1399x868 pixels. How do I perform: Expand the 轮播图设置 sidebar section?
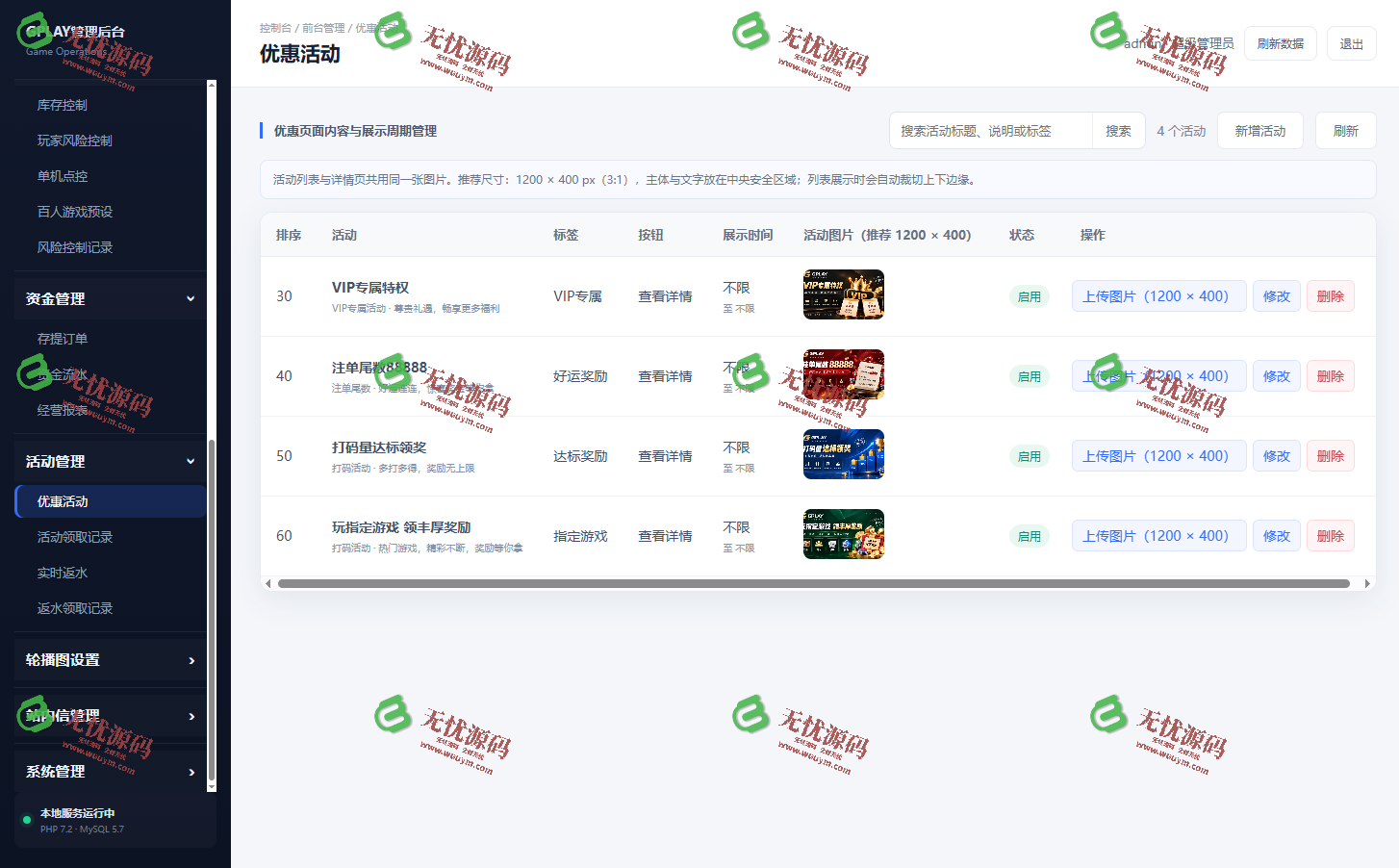click(x=110, y=660)
